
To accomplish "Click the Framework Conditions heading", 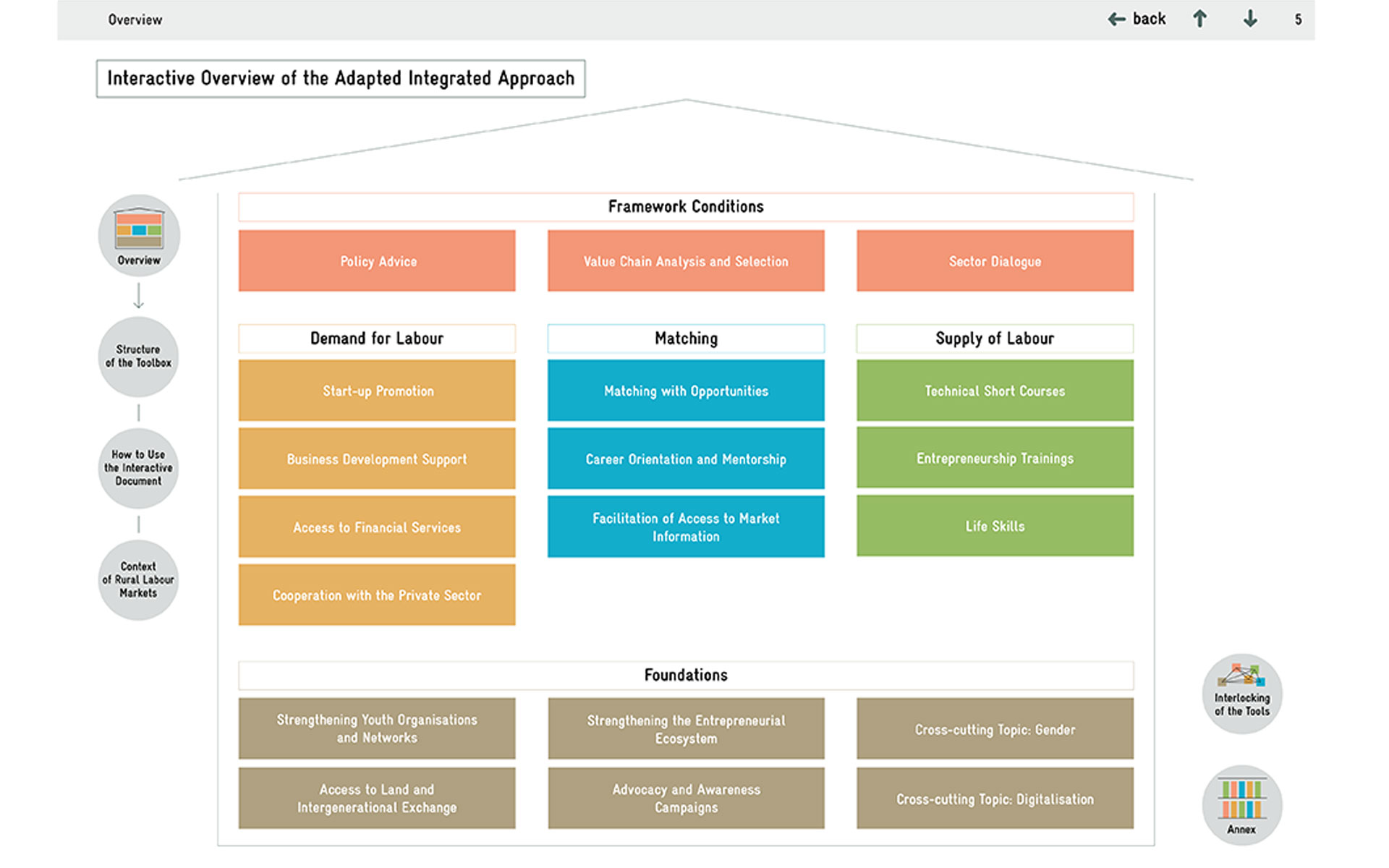I will click(x=686, y=207).
